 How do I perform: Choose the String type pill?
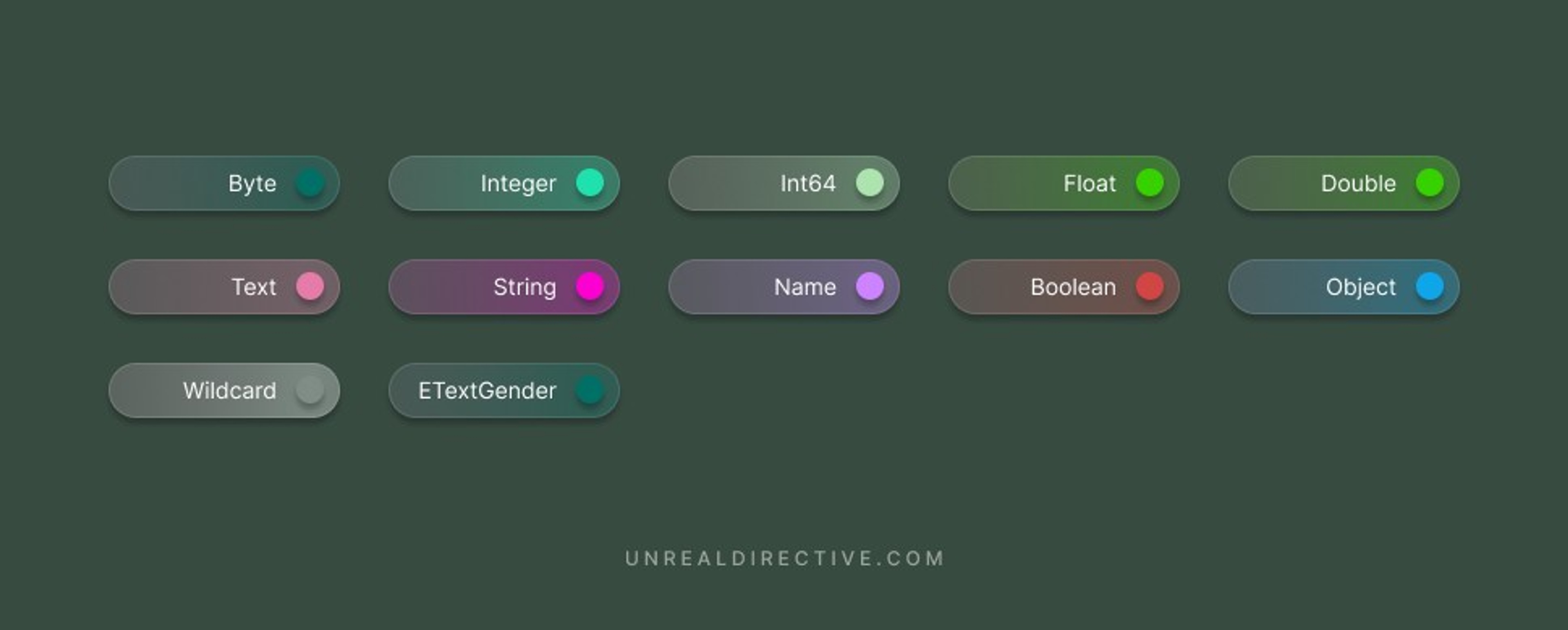[x=504, y=287]
